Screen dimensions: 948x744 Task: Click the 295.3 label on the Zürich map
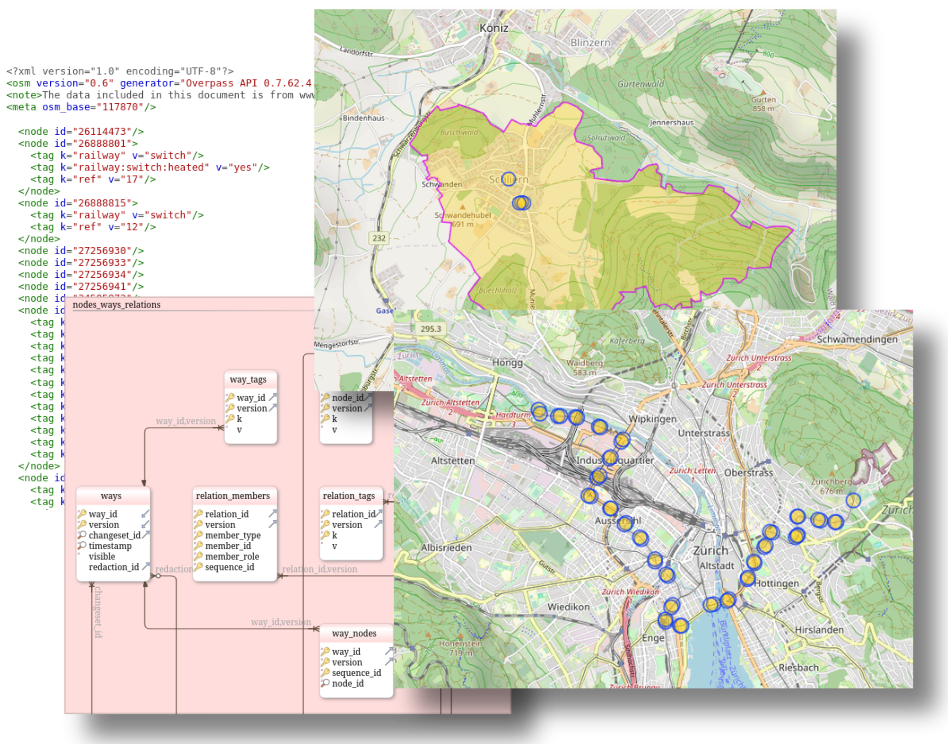[x=430, y=329]
